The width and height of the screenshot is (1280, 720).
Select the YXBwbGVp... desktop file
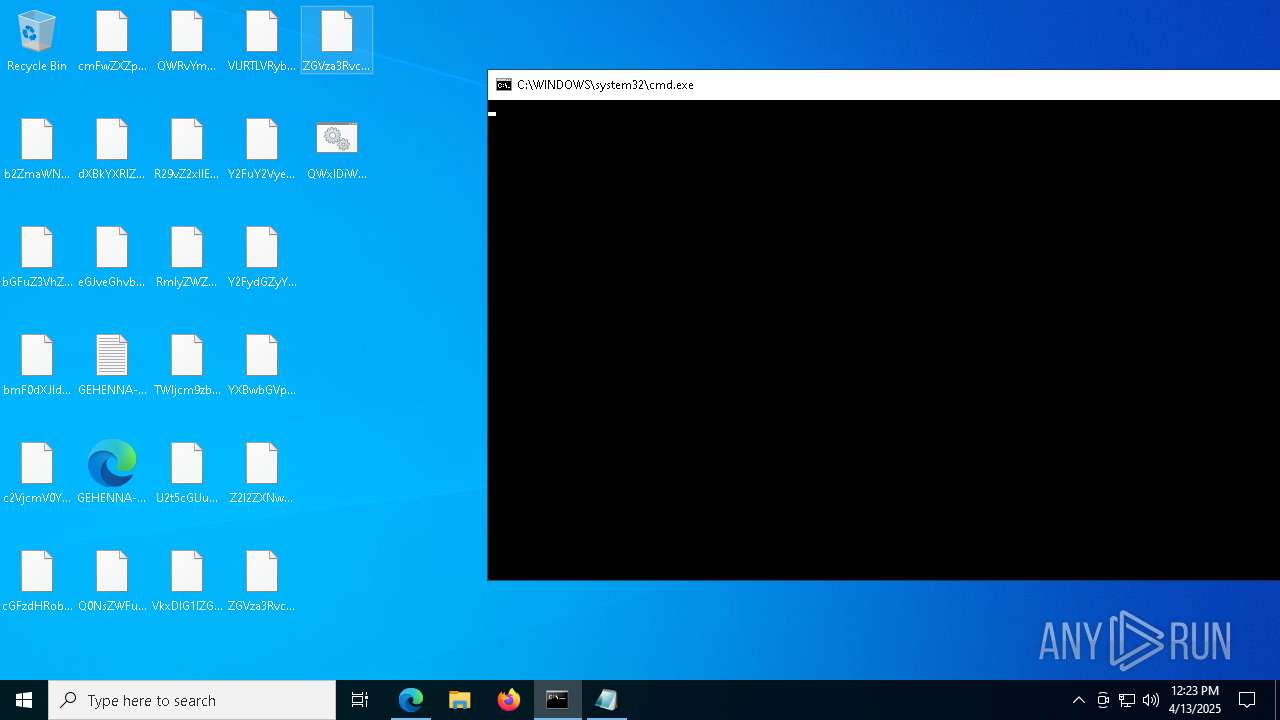(262, 365)
